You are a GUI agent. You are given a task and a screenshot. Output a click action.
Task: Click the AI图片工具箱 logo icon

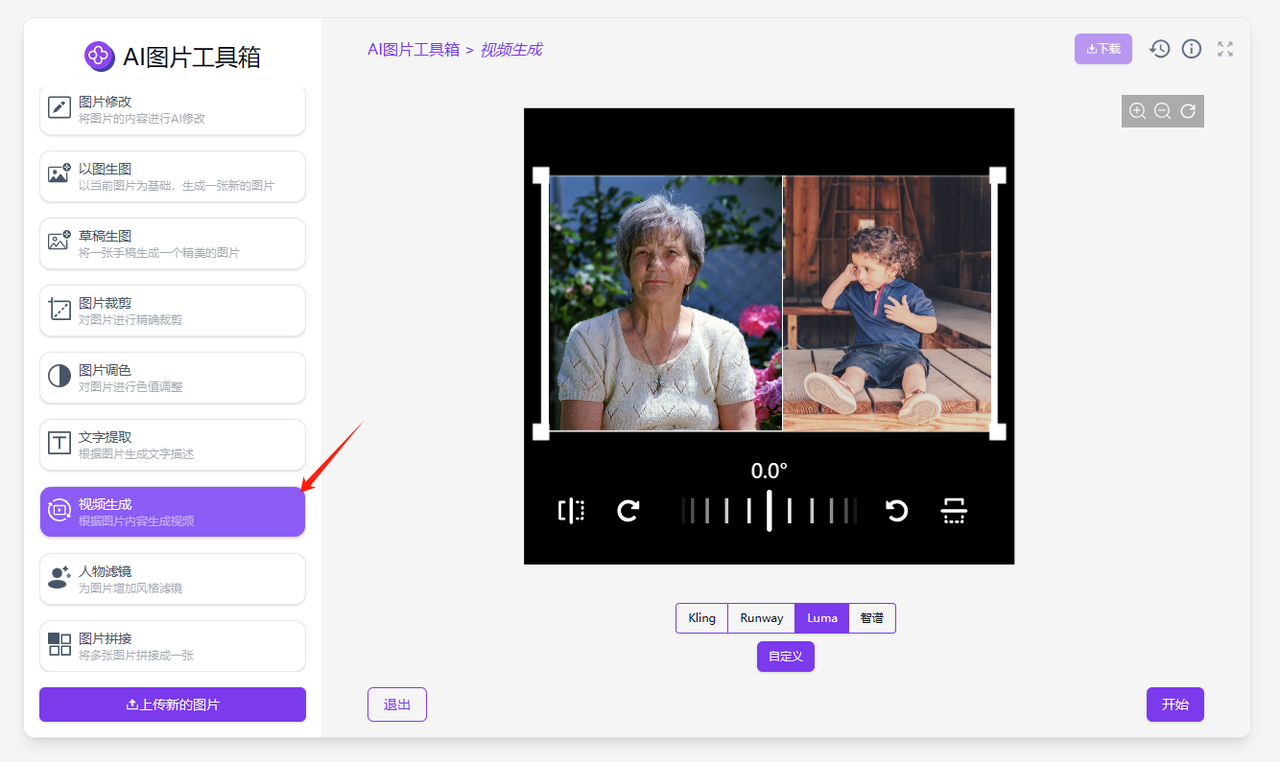(x=100, y=56)
